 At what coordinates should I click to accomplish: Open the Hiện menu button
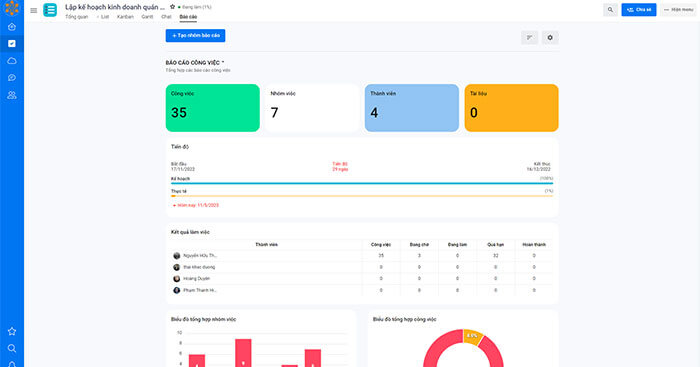click(678, 10)
